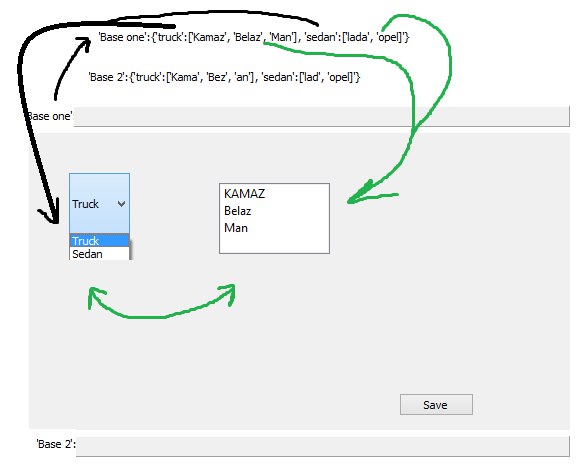Viewport: 586px width, 474px height.
Task: Select Truck in the dropdown list
Action: tap(99, 240)
